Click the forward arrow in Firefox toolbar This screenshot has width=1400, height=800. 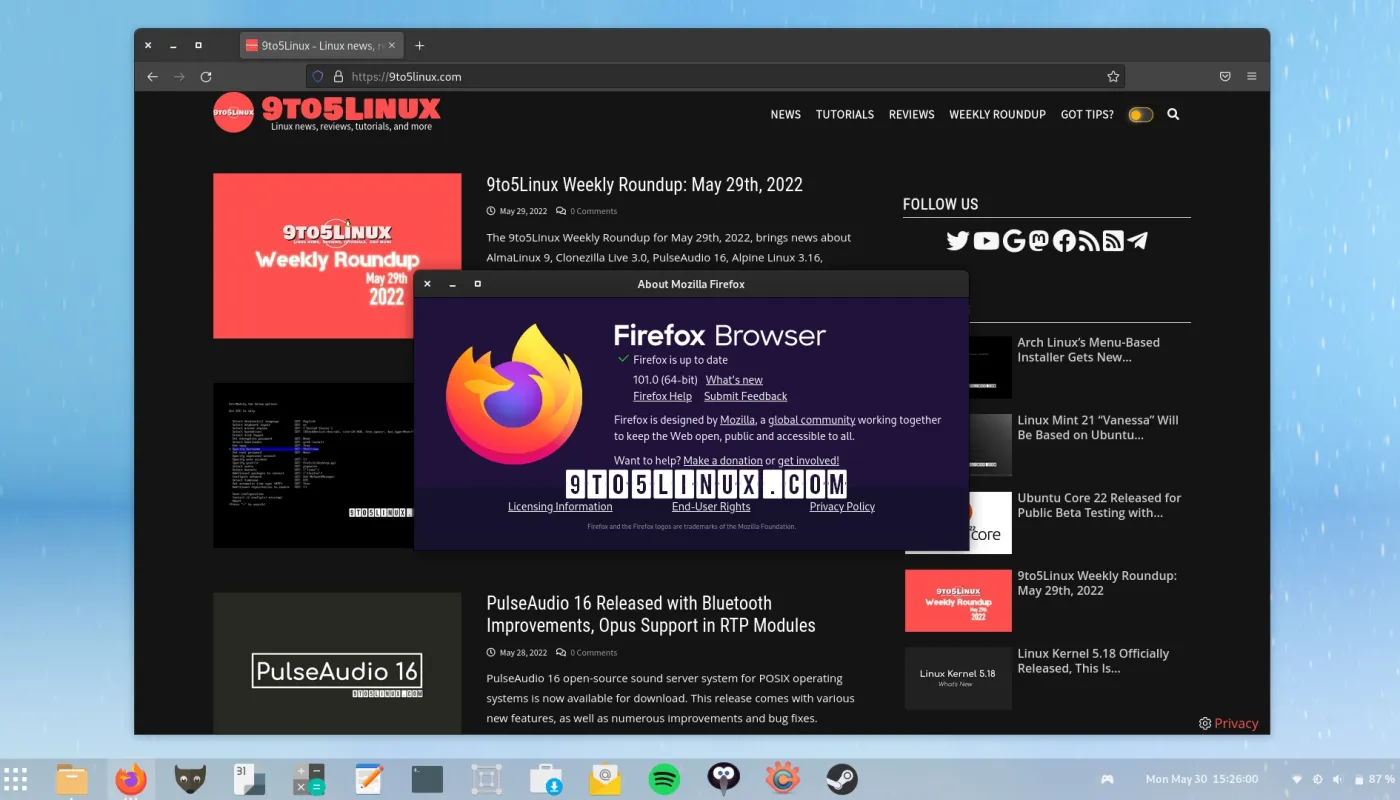[179, 76]
